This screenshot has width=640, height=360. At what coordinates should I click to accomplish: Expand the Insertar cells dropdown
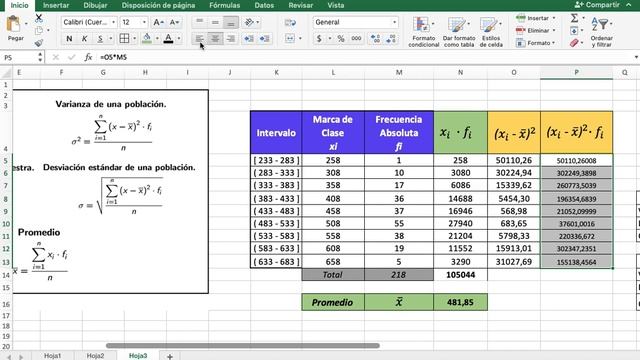(554, 18)
